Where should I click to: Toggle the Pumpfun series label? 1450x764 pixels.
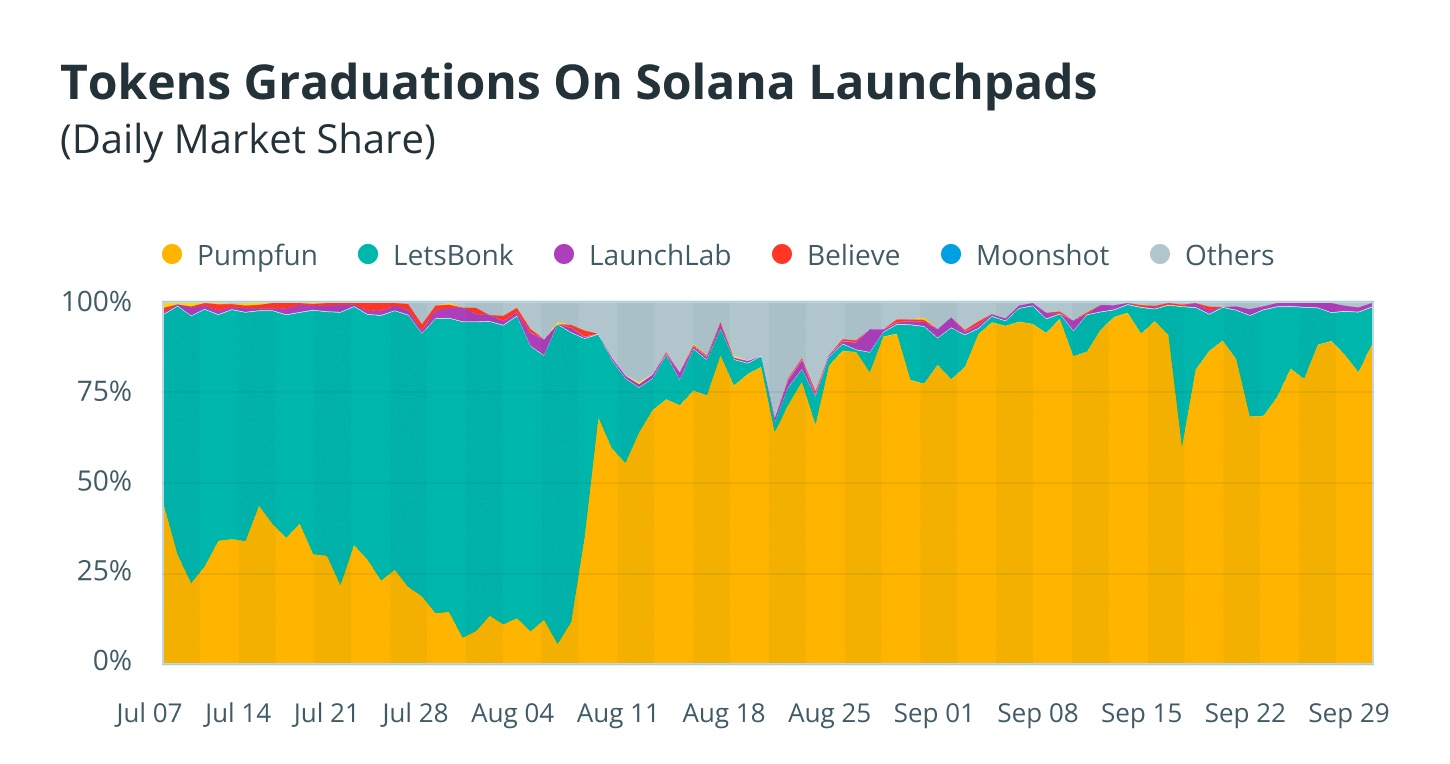pyautogui.click(x=257, y=255)
